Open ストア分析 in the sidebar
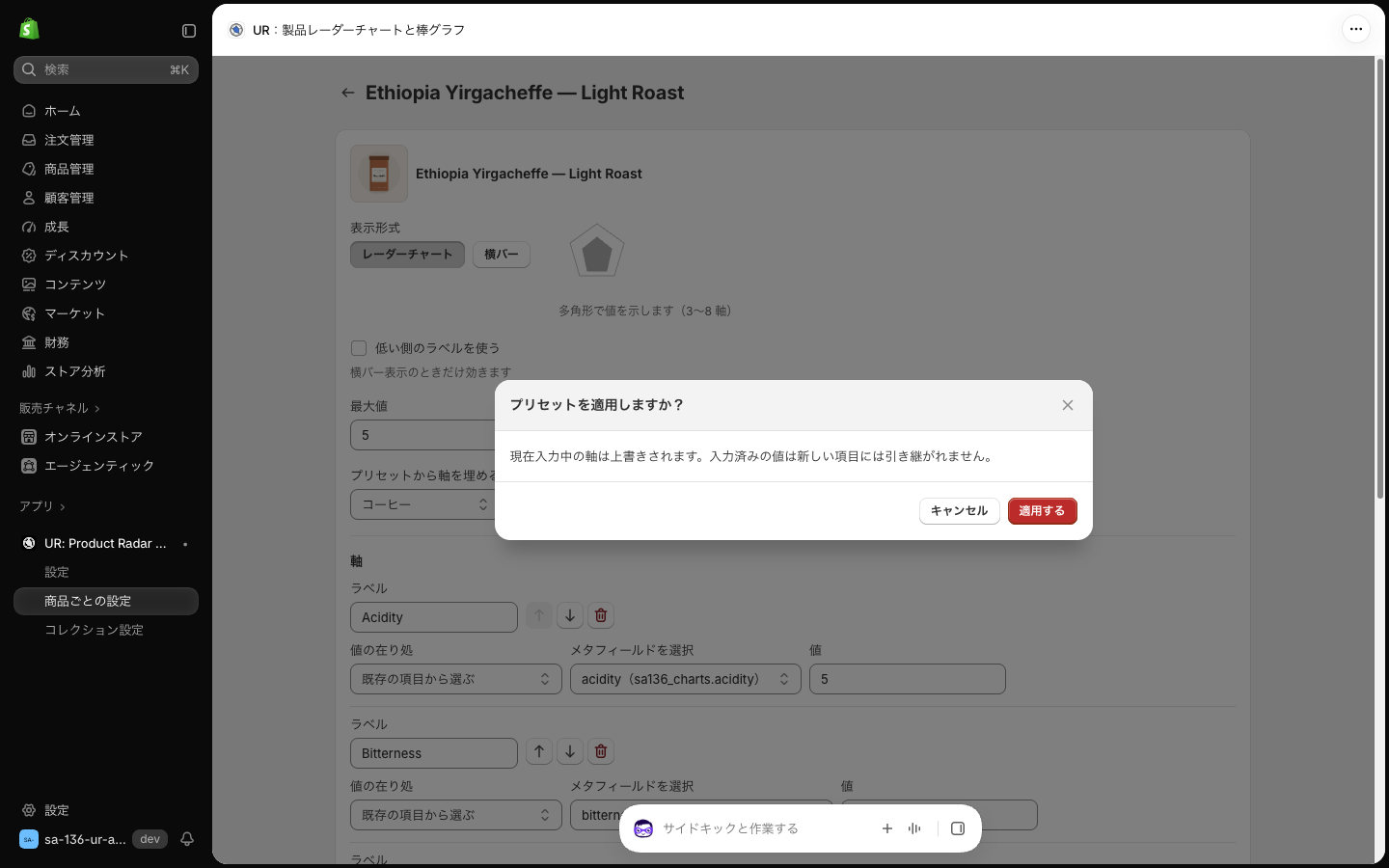1389x868 pixels. click(x=106, y=371)
